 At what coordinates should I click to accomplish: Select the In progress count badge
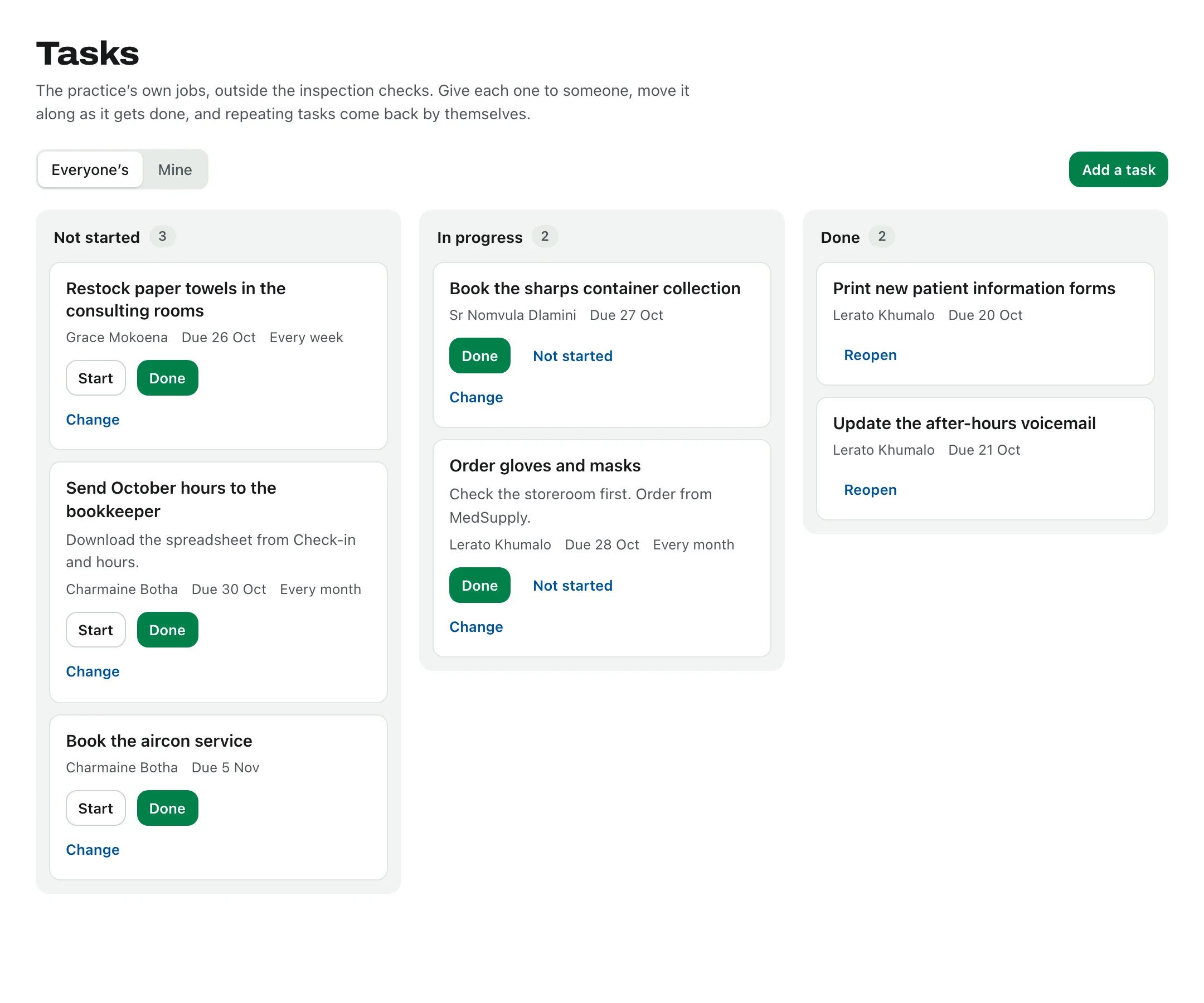(545, 236)
